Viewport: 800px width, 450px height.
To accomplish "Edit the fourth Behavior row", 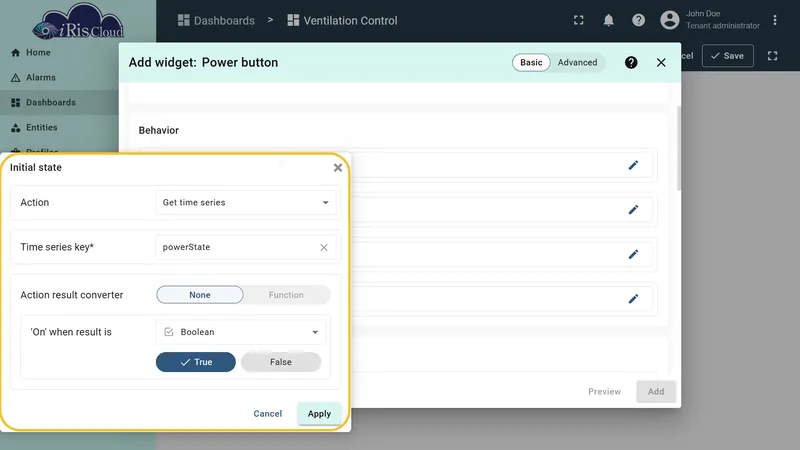I will click(x=633, y=298).
